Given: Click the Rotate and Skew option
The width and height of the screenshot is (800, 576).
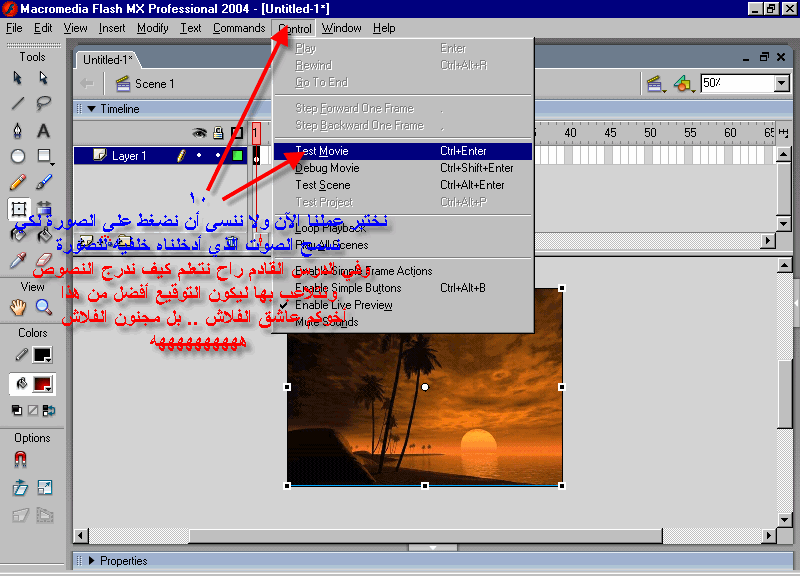Looking at the screenshot, I should point(20,488).
